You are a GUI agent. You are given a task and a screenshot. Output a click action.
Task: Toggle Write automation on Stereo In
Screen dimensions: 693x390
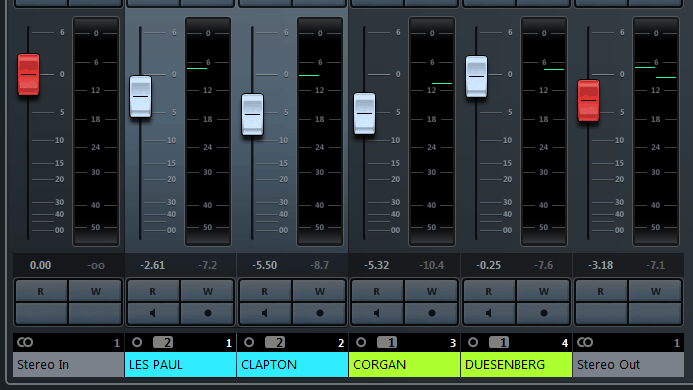(95, 291)
